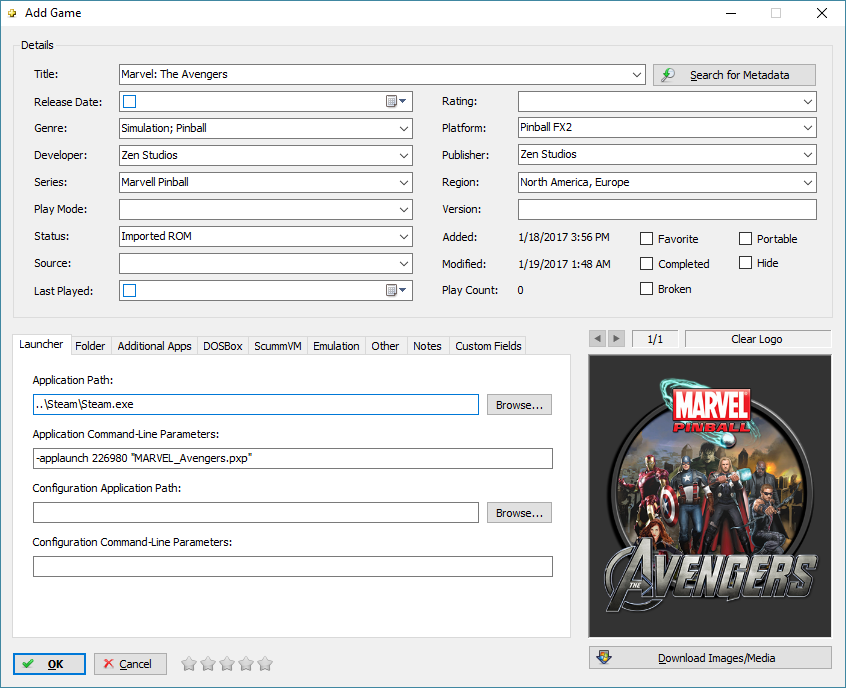Expand the Title dropdown
The image size is (846, 688).
pyautogui.click(x=637, y=74)
